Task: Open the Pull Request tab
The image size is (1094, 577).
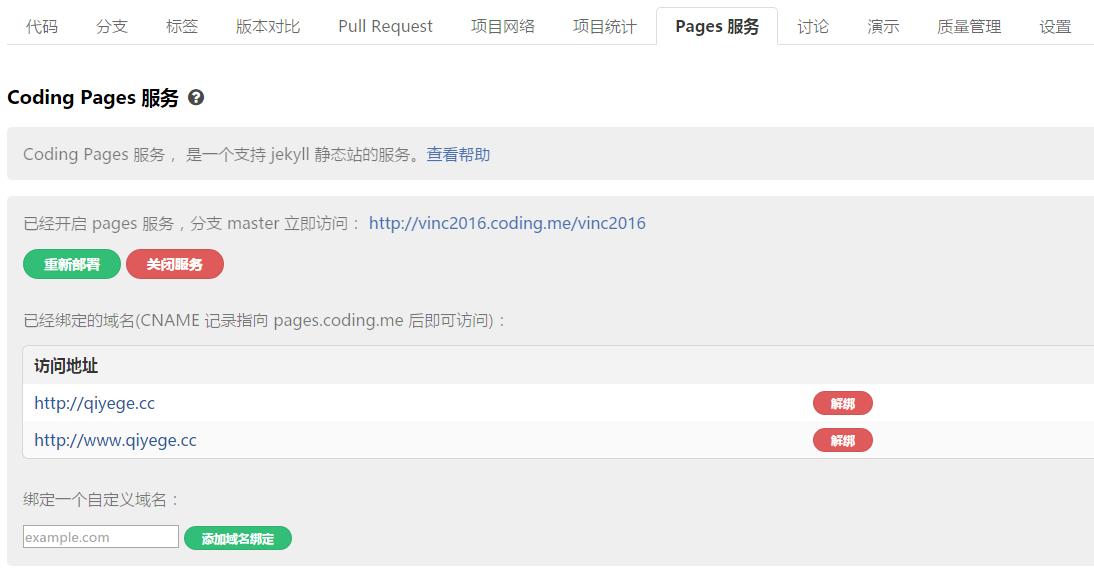Action: click(x=385, y=27)
